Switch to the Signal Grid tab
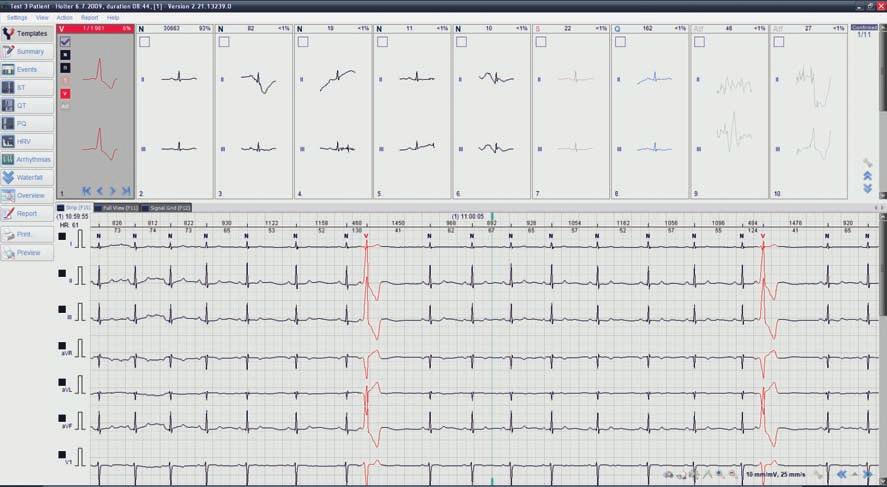This screenshot has height=487, width=887. [167, 208]
